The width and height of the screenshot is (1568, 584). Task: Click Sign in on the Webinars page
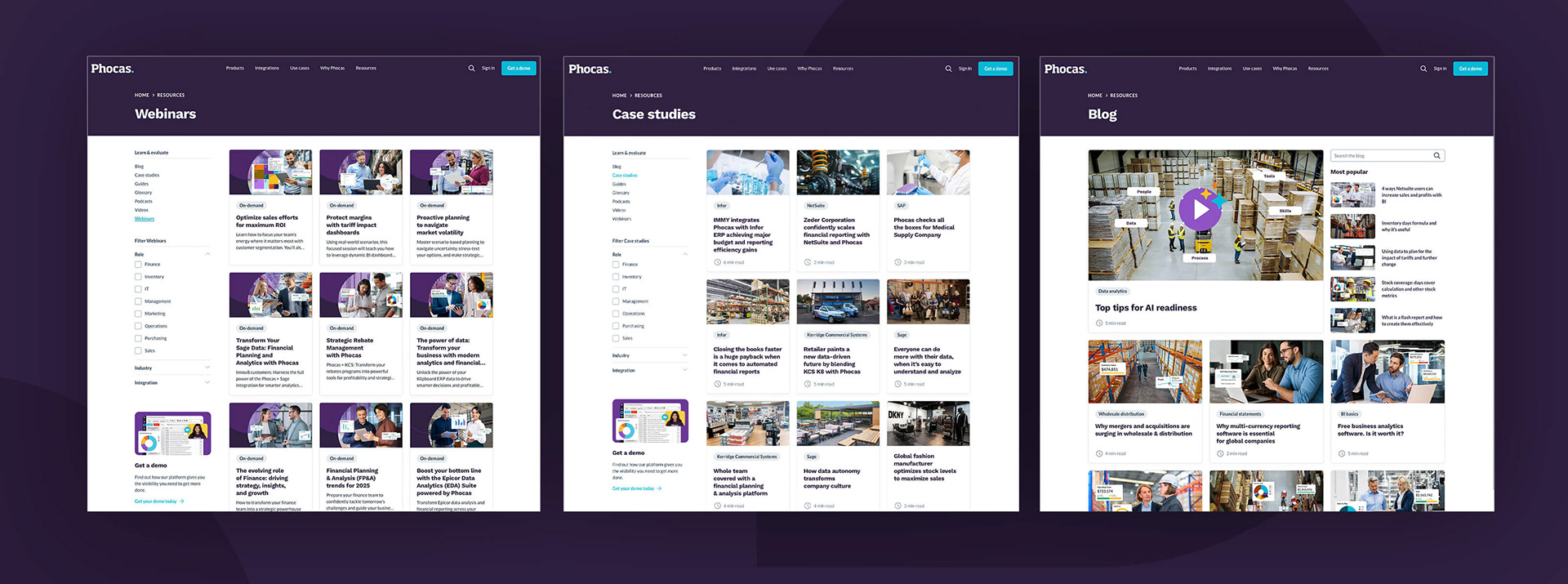[x=488, y=69]
